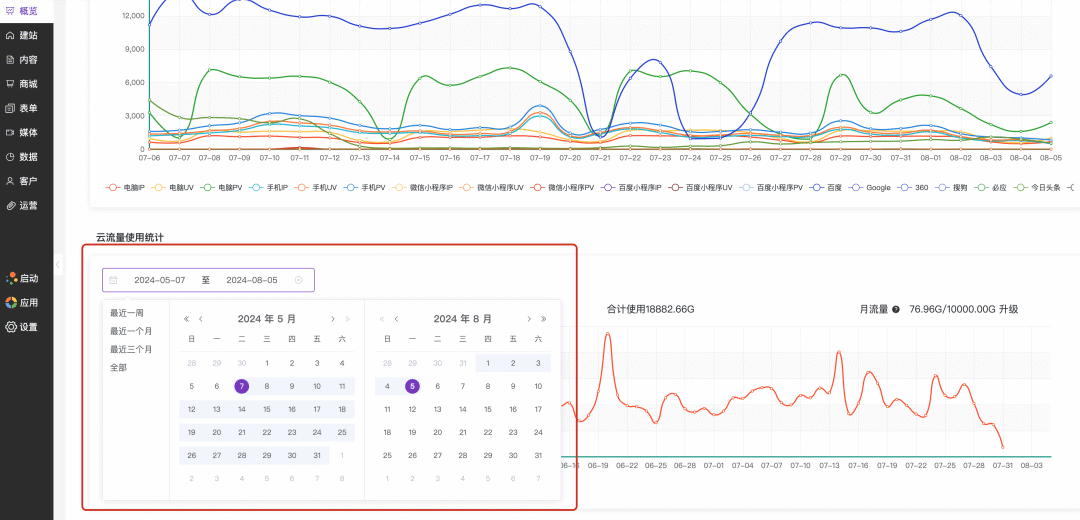This screenshot has width=1080, height=520.
Task: Pick May 15 in the 2024 年 5 月 calendar
Action: tap(267, 409)
